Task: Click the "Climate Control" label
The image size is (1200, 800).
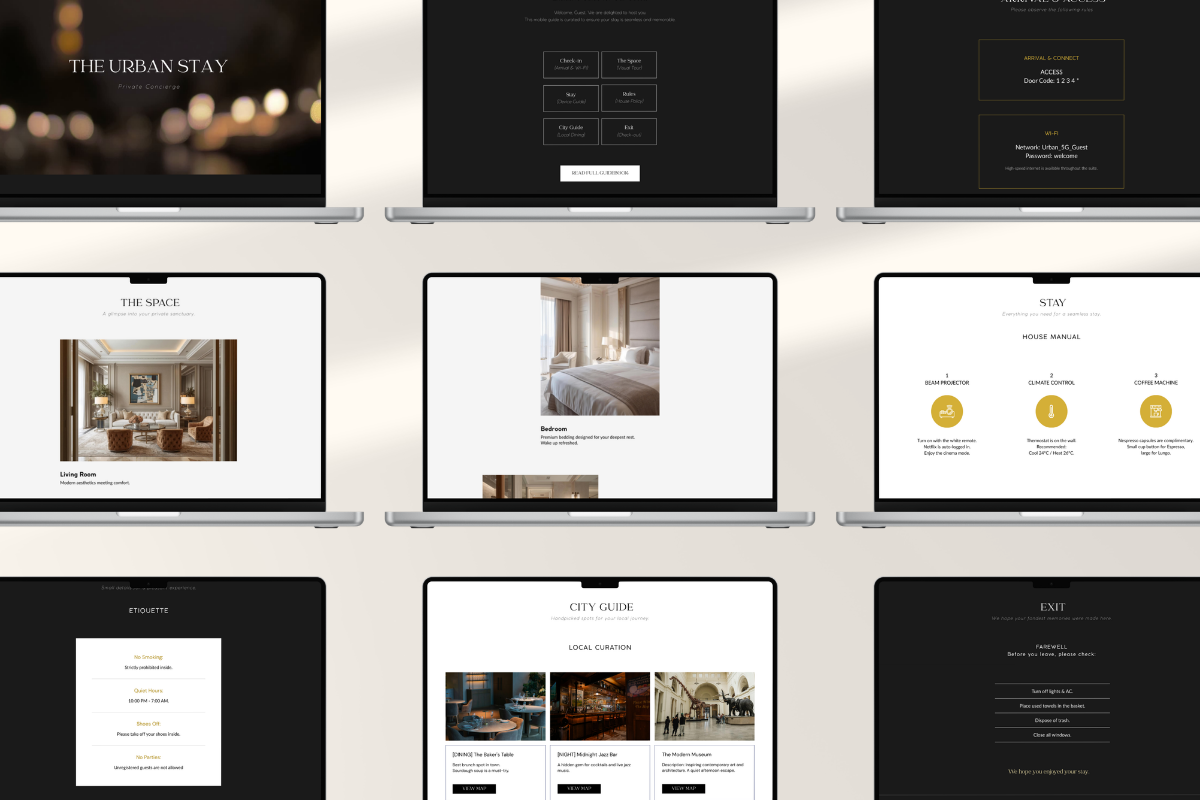Action: (x=1051, y=383)
